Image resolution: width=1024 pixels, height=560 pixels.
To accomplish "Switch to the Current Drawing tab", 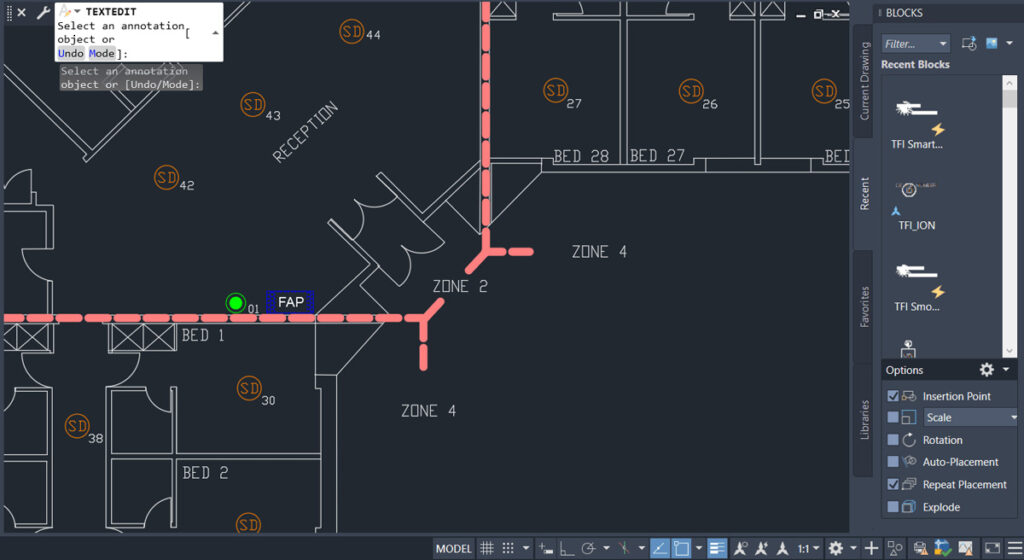I will 865,80.
